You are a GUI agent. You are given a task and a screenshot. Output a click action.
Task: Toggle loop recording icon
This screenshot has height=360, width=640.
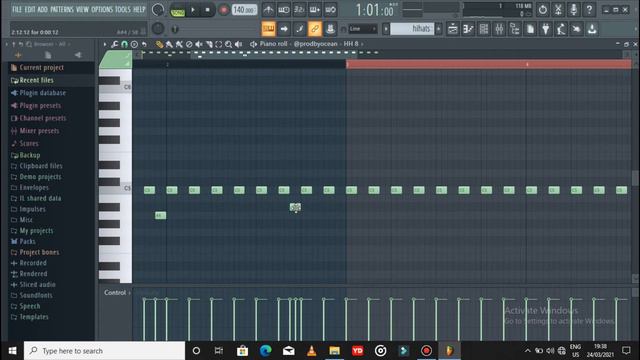(331, 9)
